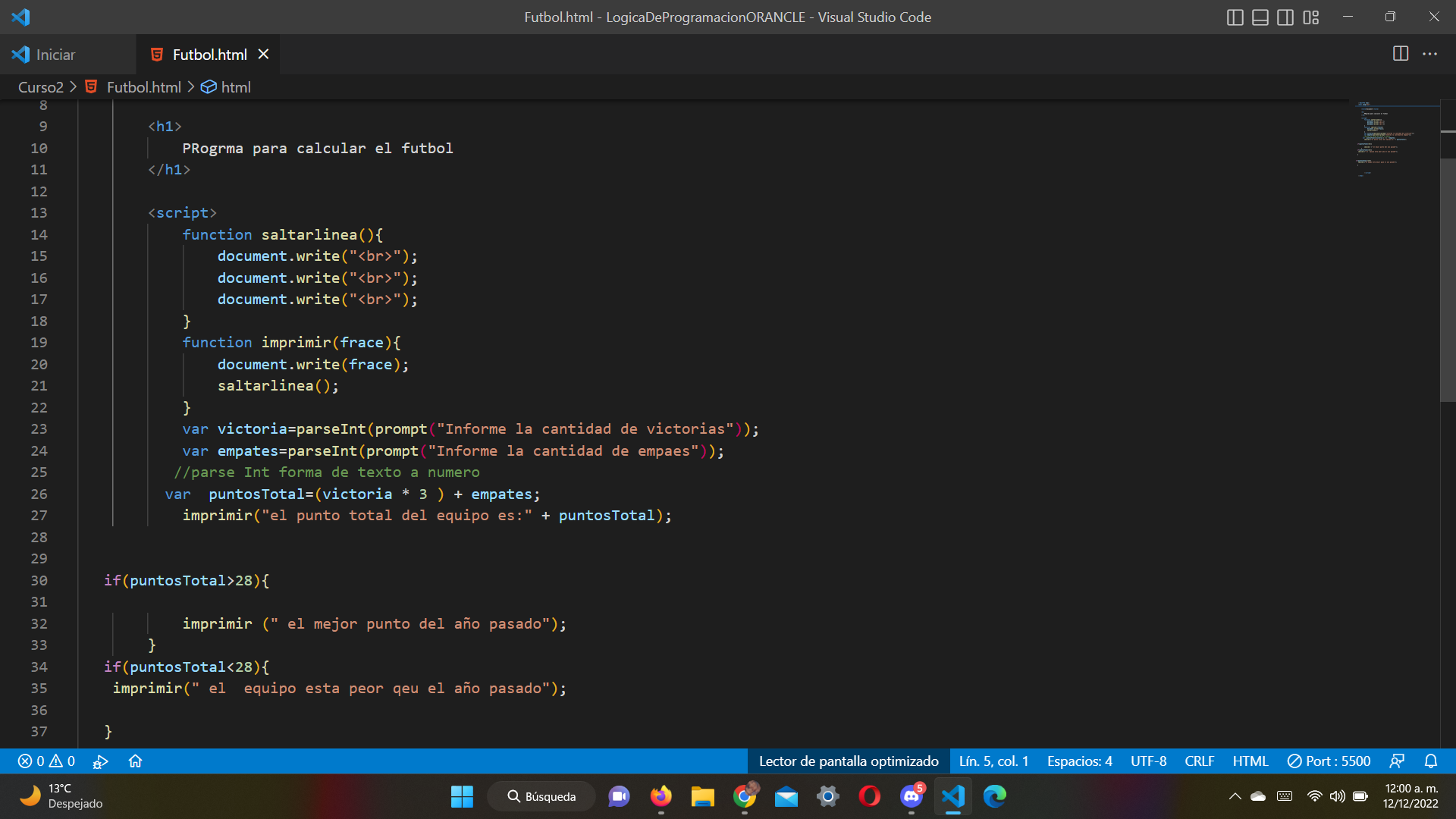Show hidden system tray icons
This screenshot has width=1456, height=819.
pyautogui.click(x=1235, y=796)
